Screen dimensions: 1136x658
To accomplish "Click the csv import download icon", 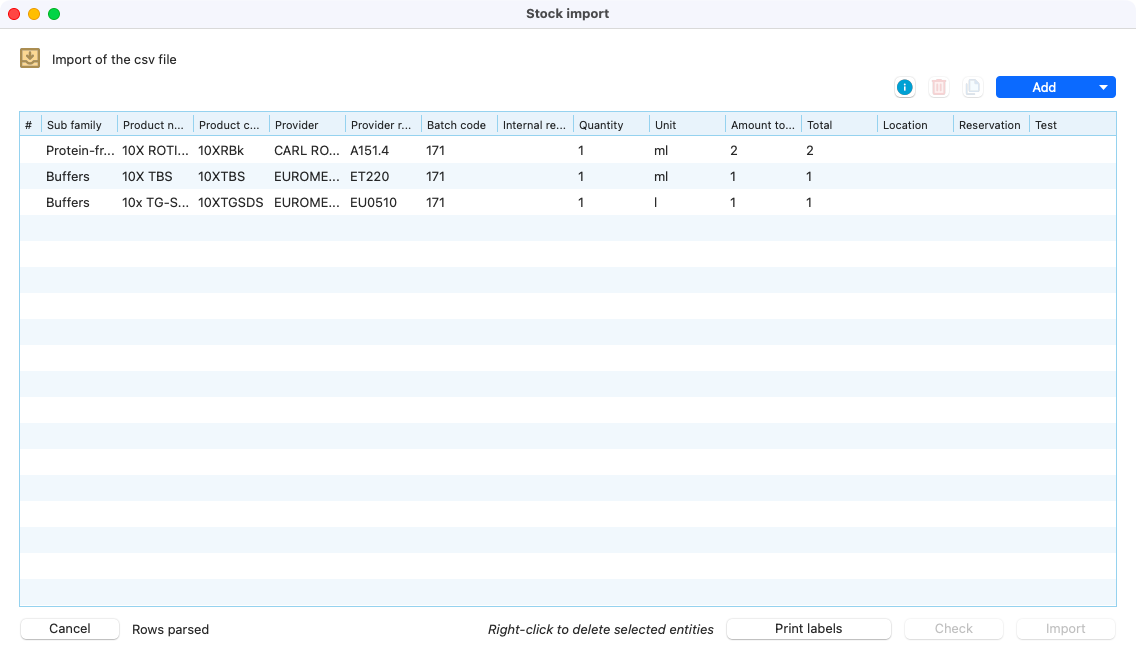I will (30, 58).
